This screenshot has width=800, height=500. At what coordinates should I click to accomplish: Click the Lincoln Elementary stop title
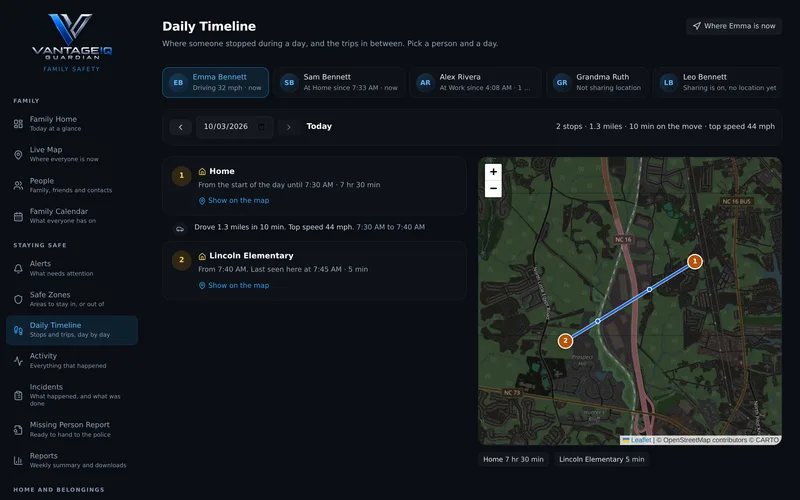pos(251,256)
